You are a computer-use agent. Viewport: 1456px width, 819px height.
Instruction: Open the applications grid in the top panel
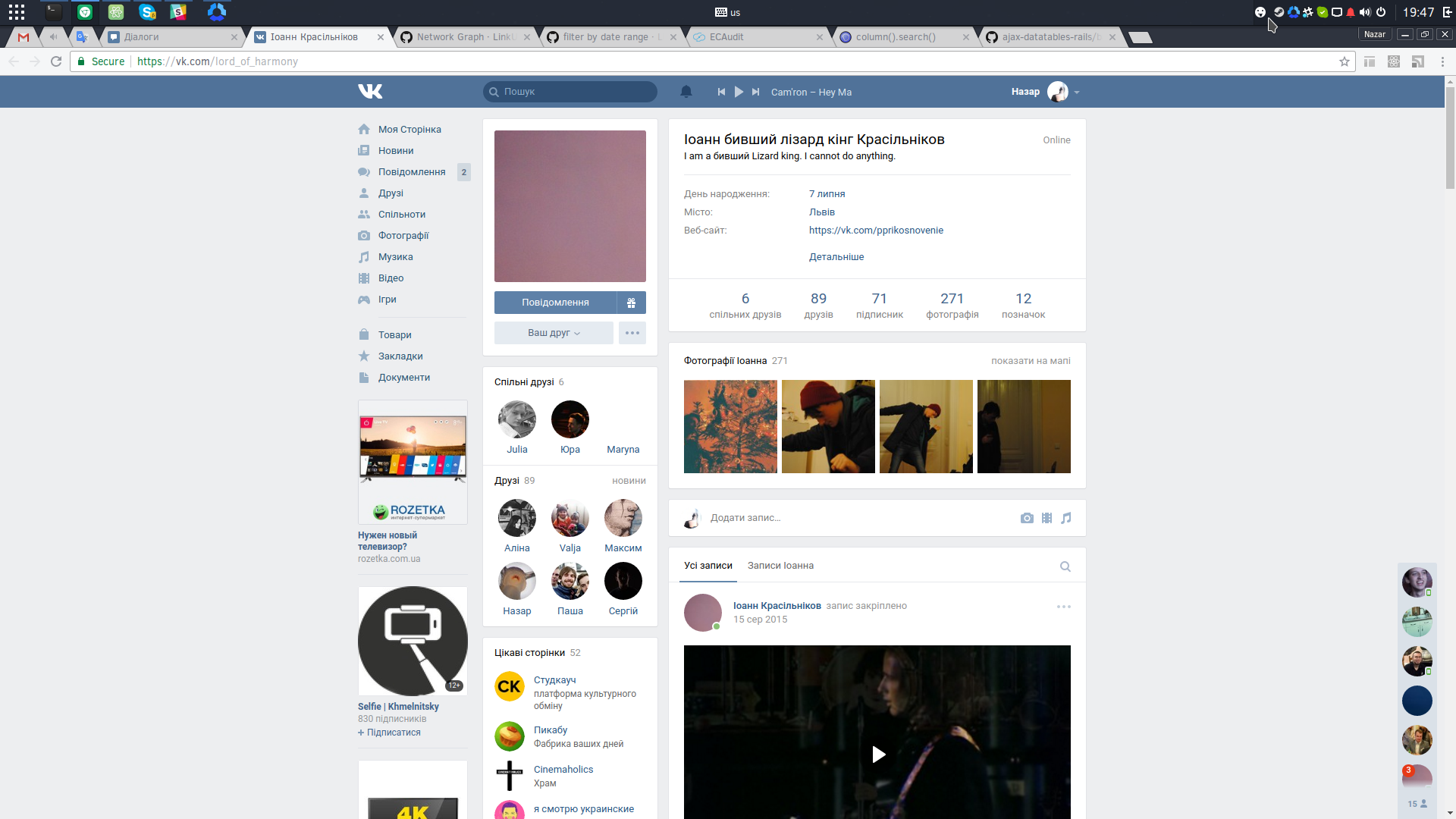click(x=17, y=12)
